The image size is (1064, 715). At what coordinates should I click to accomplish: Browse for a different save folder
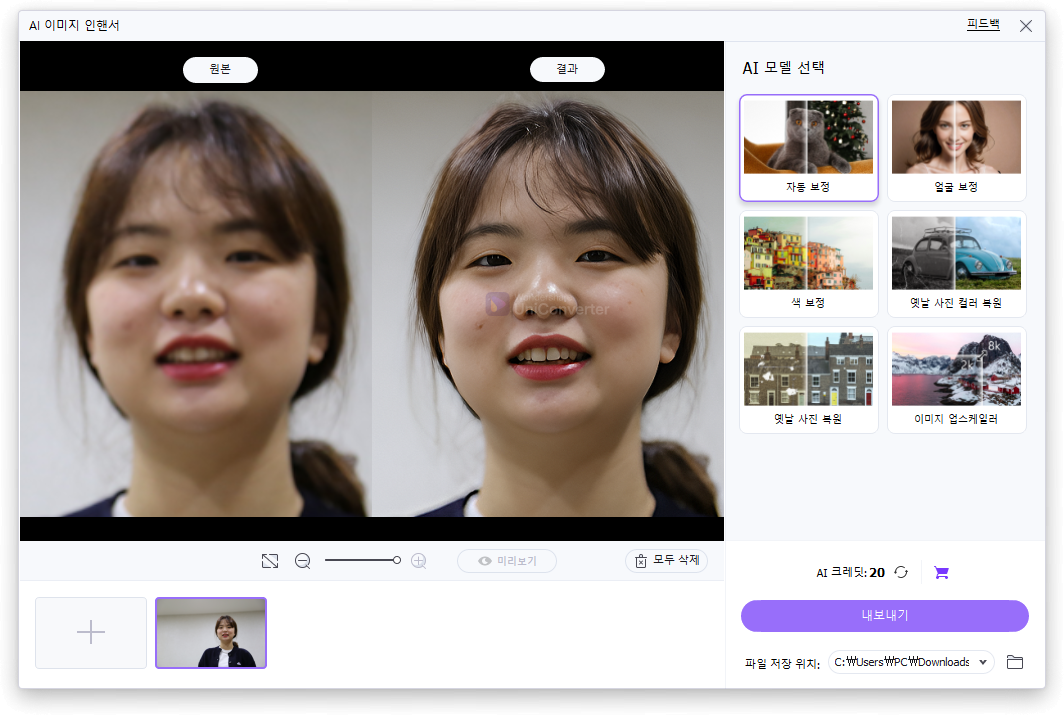[1016, 662]
